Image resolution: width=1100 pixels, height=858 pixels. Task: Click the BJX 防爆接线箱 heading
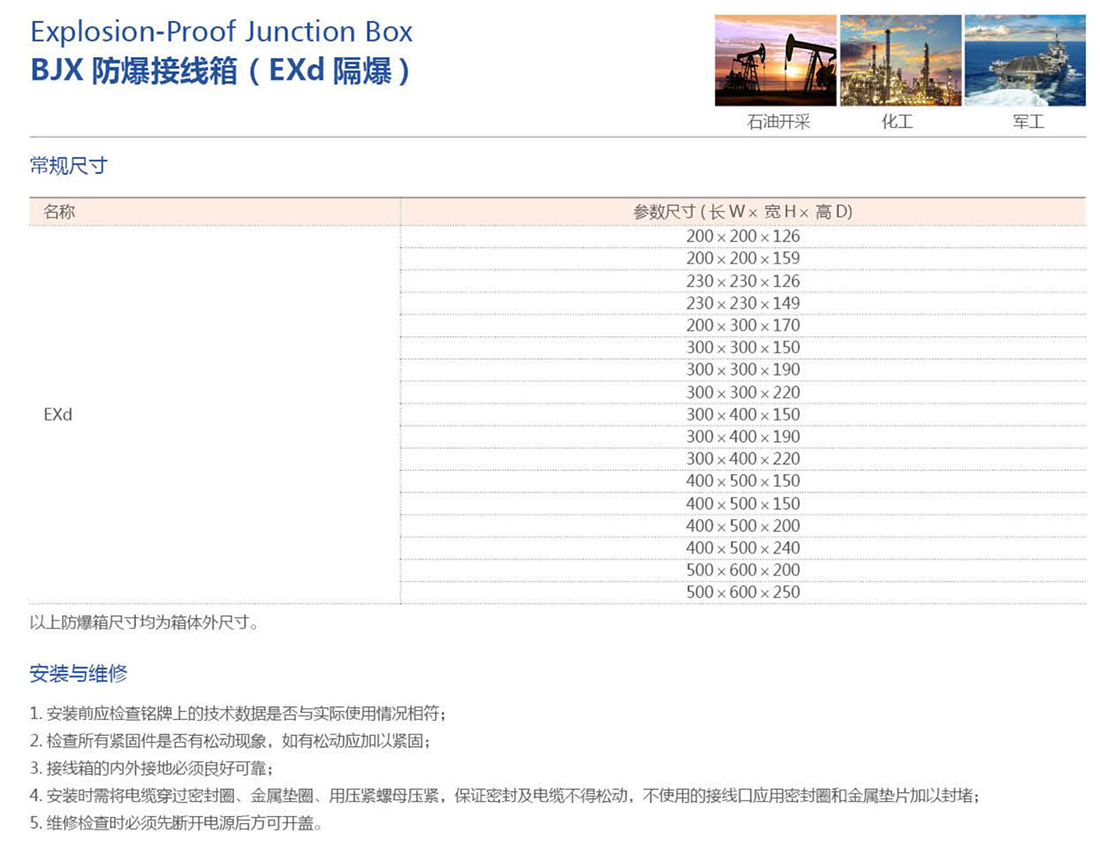[220, 72]
